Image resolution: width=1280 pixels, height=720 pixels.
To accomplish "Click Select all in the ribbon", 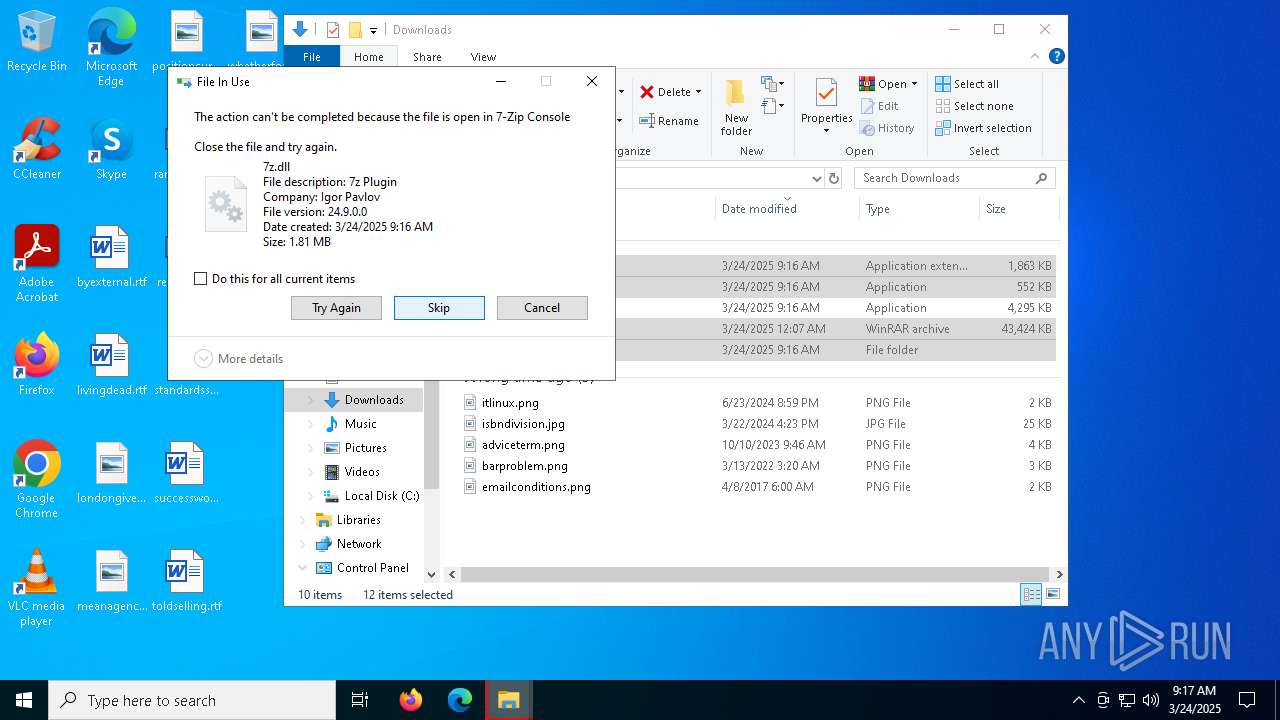I will (967, 84).
